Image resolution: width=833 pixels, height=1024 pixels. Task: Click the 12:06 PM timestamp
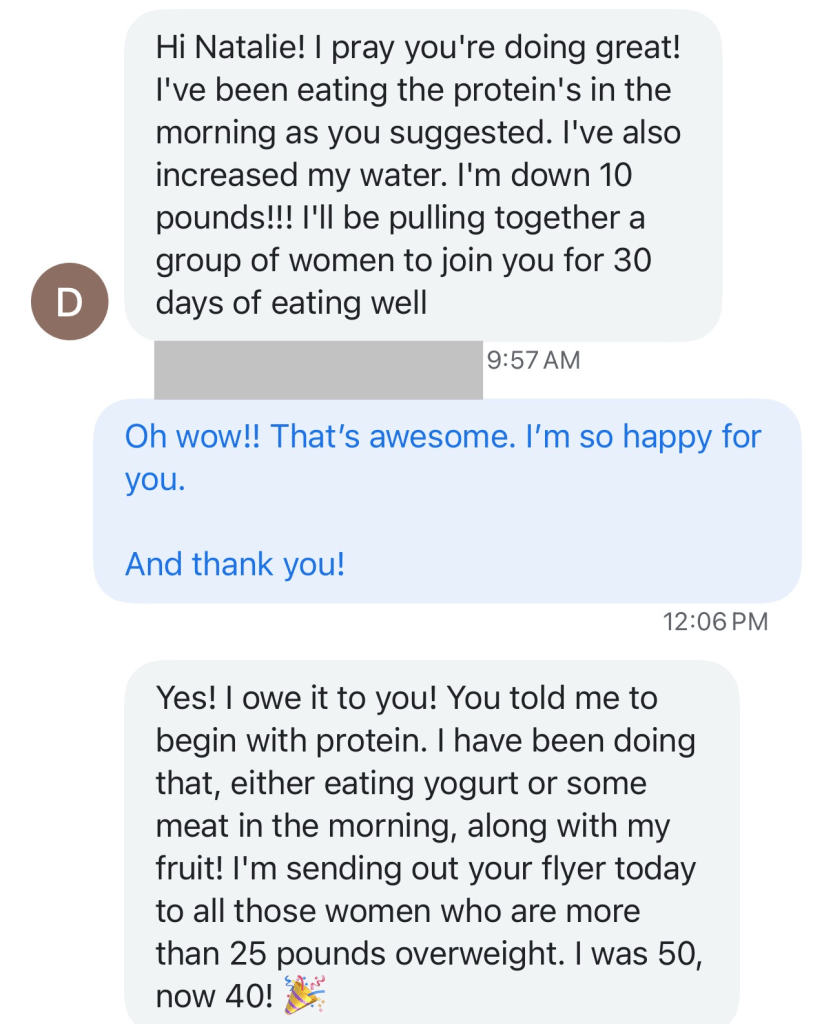715,621
